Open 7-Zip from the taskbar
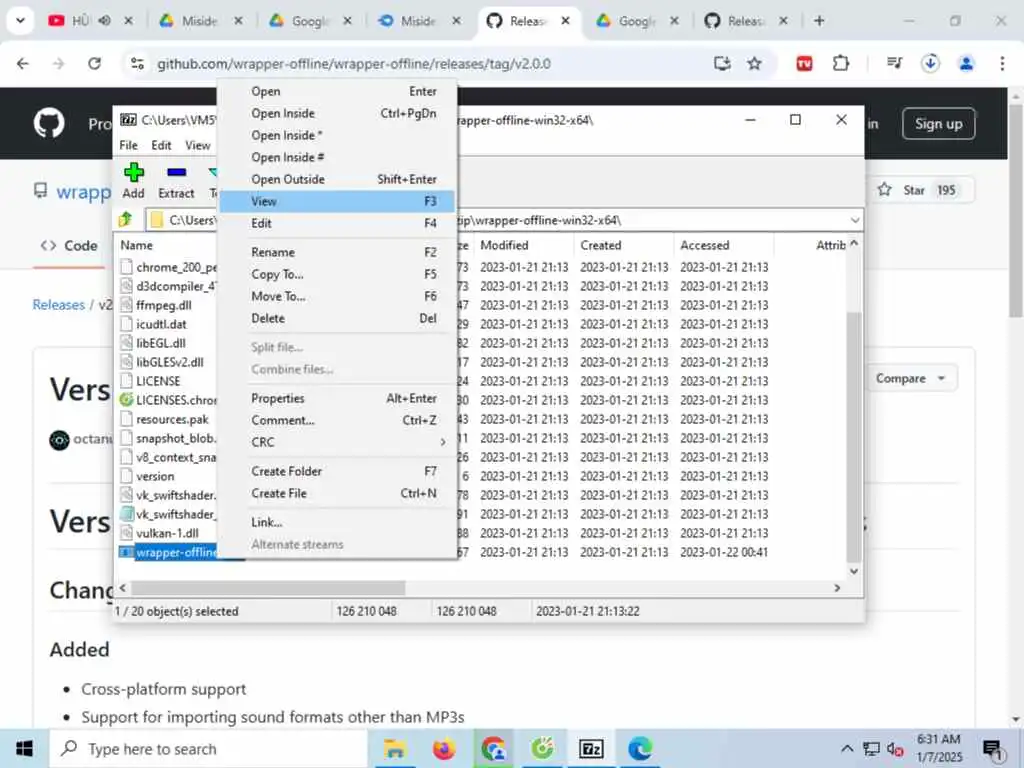This screenshot has height=768, width=1024. pyautogui.click(x=591, y=748)
